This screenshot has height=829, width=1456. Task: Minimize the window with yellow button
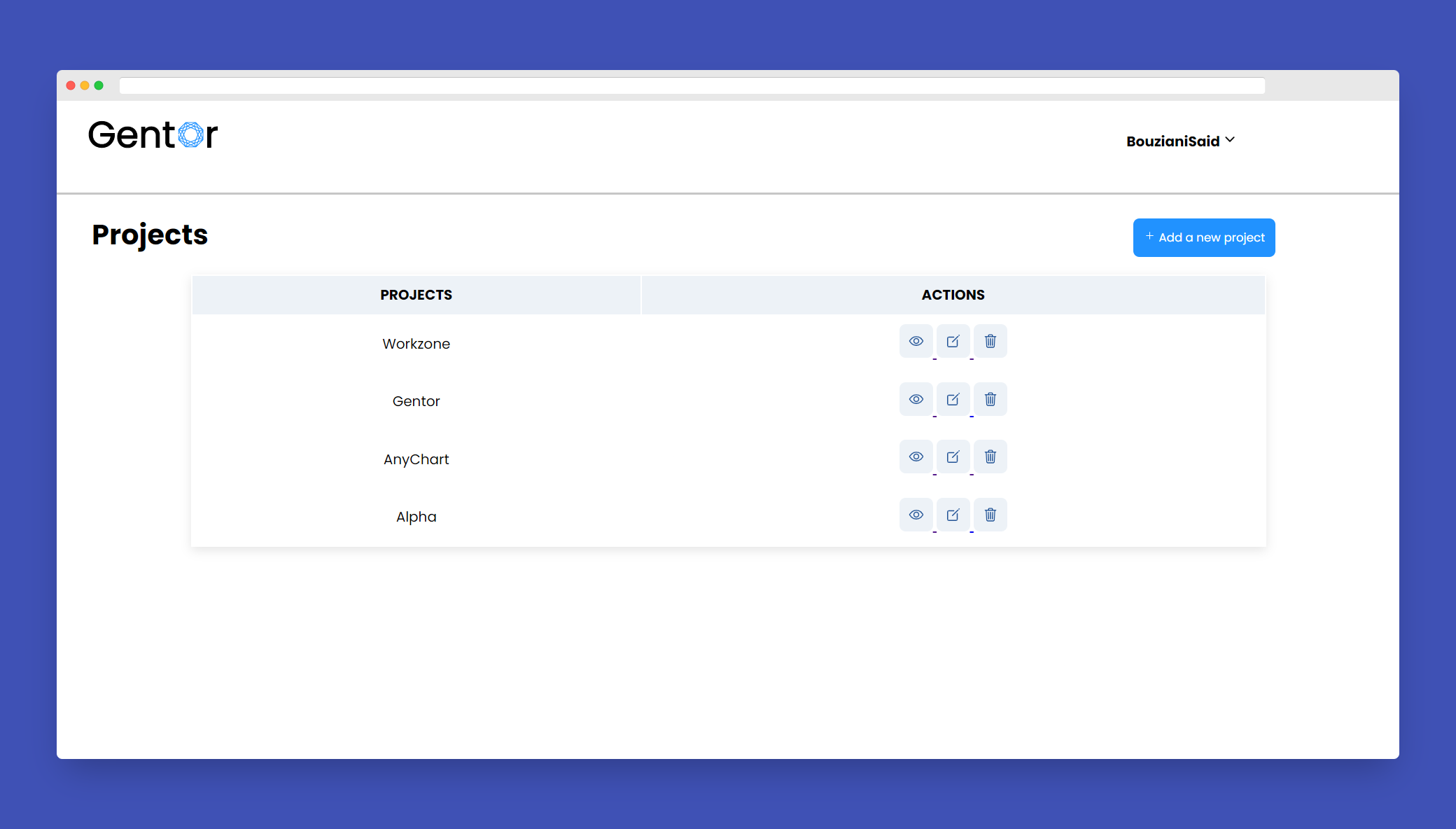click(85, 85)
